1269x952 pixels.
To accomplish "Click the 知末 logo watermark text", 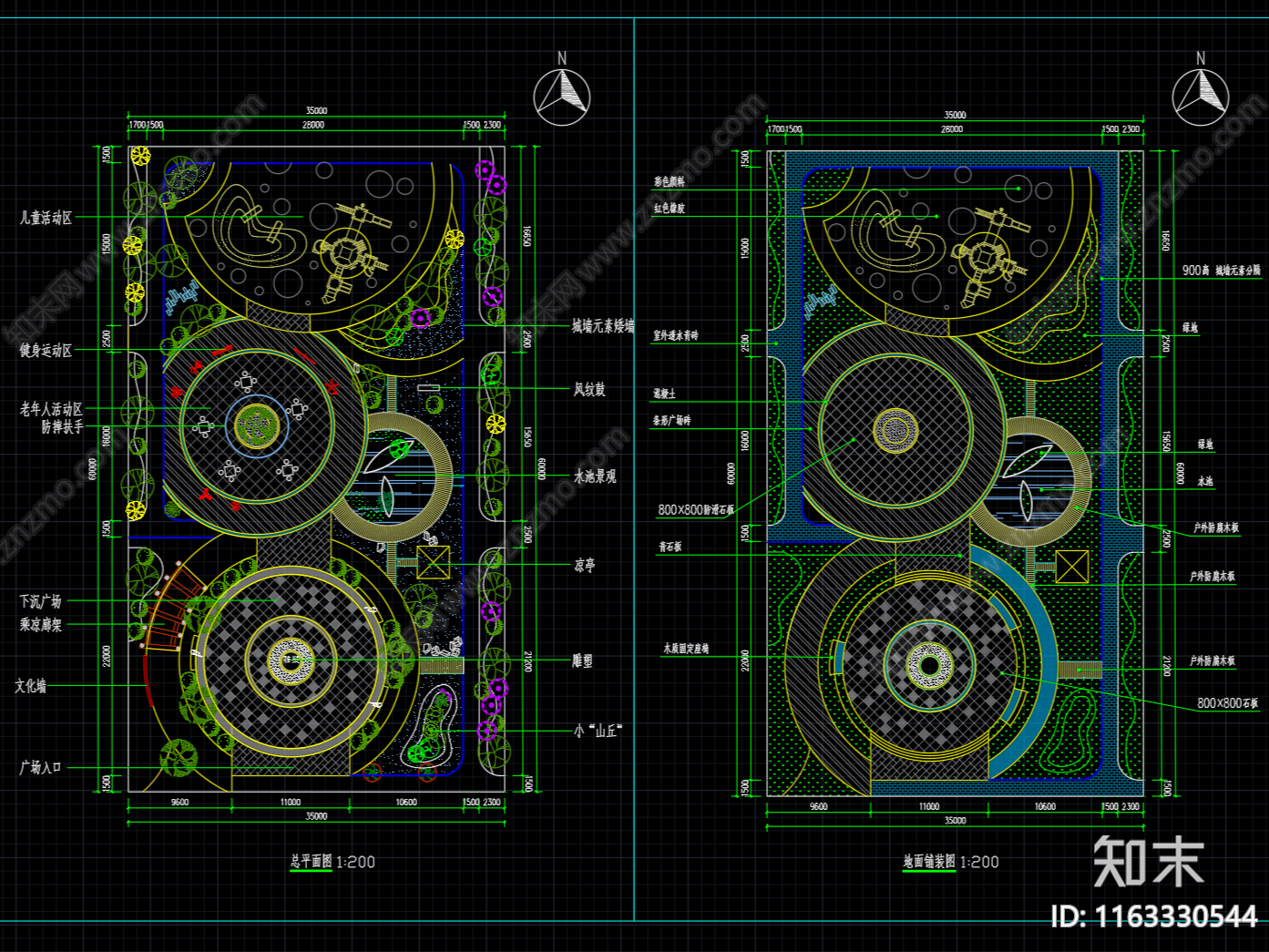I will pyautogui.click(x=1150, y=861).
